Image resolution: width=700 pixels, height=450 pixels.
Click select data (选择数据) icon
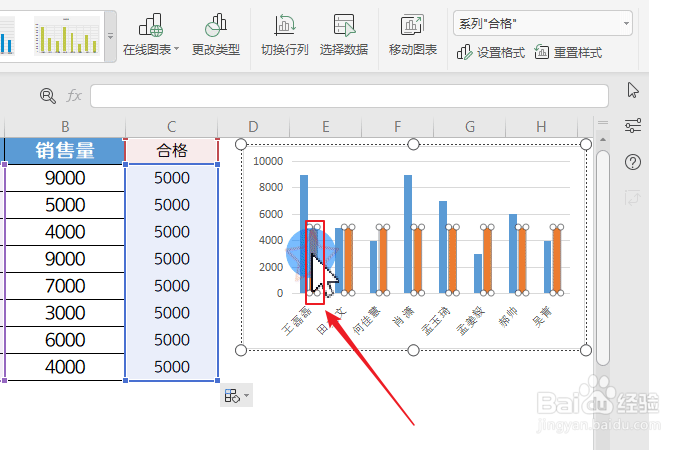click(344, 25)
